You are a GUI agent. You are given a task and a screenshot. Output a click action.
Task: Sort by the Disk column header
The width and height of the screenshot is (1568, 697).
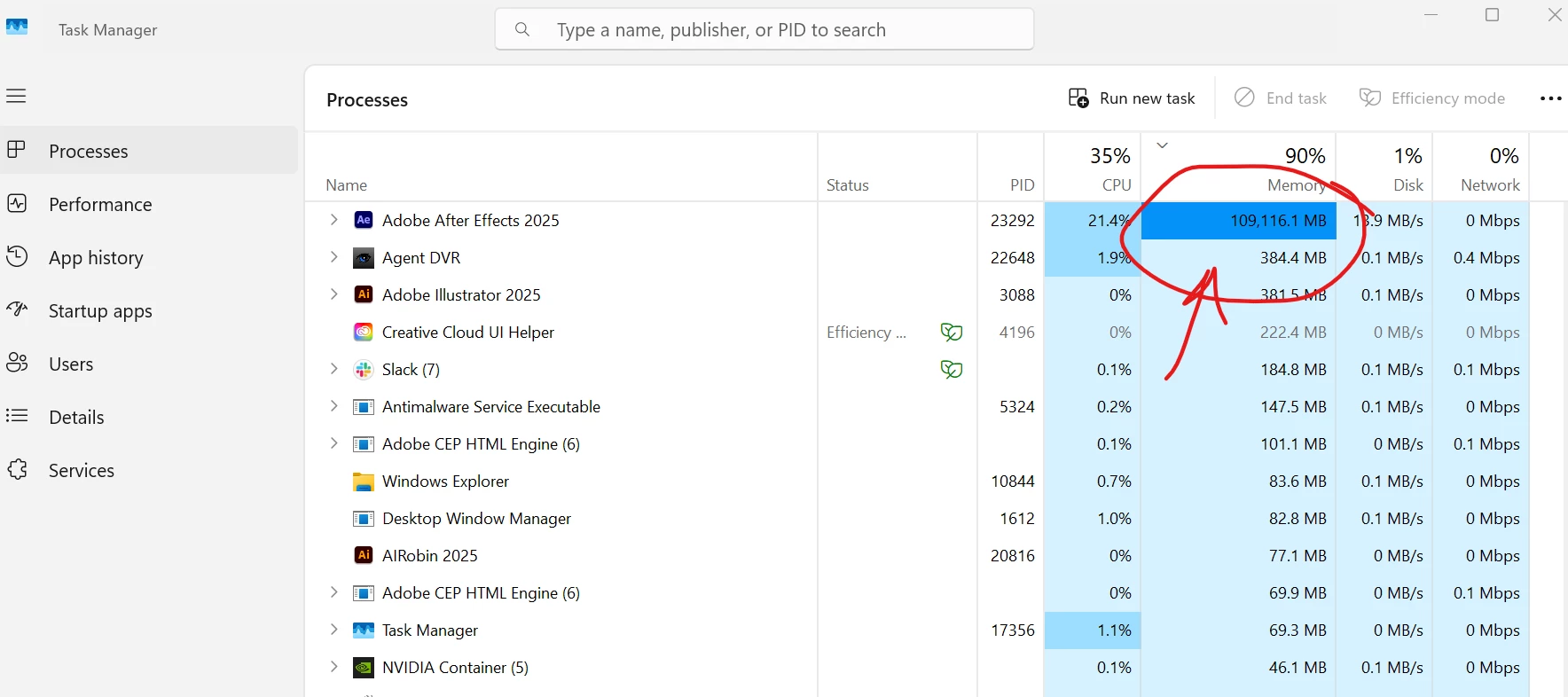tap(1384, 168)
